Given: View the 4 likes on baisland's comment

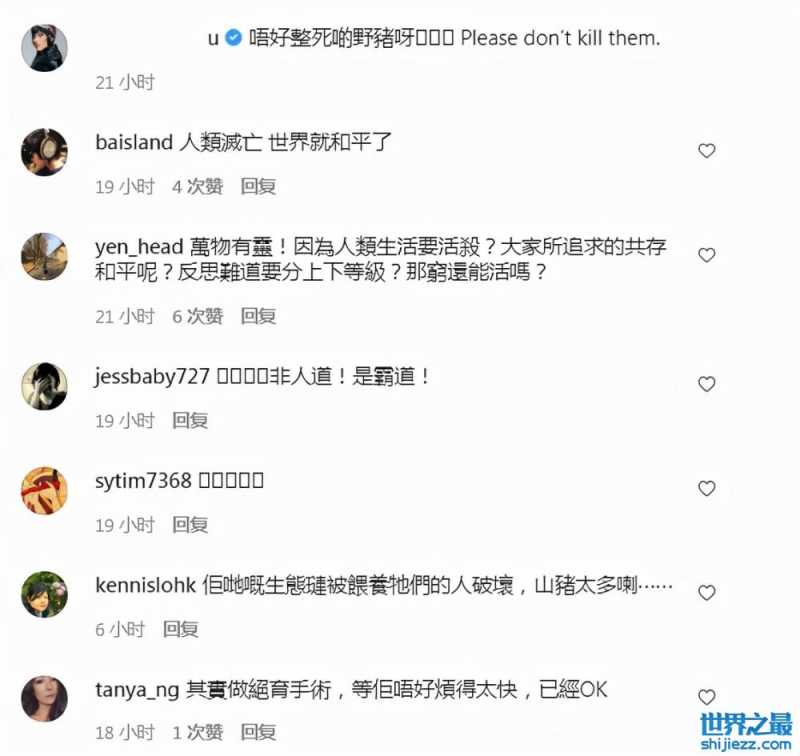Looking at the screenshot, I should coord(197,187).
